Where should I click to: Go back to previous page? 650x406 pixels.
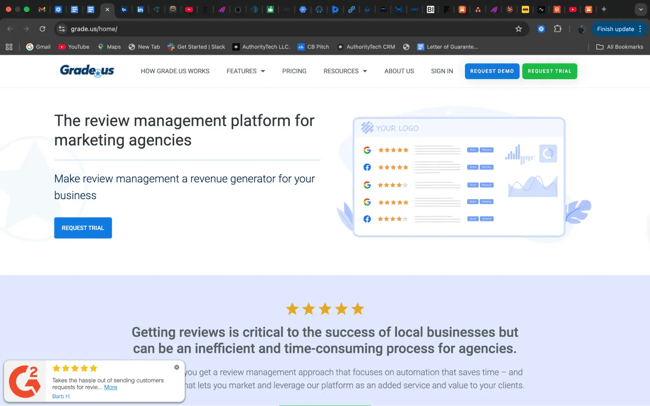(x=10, y=29)
